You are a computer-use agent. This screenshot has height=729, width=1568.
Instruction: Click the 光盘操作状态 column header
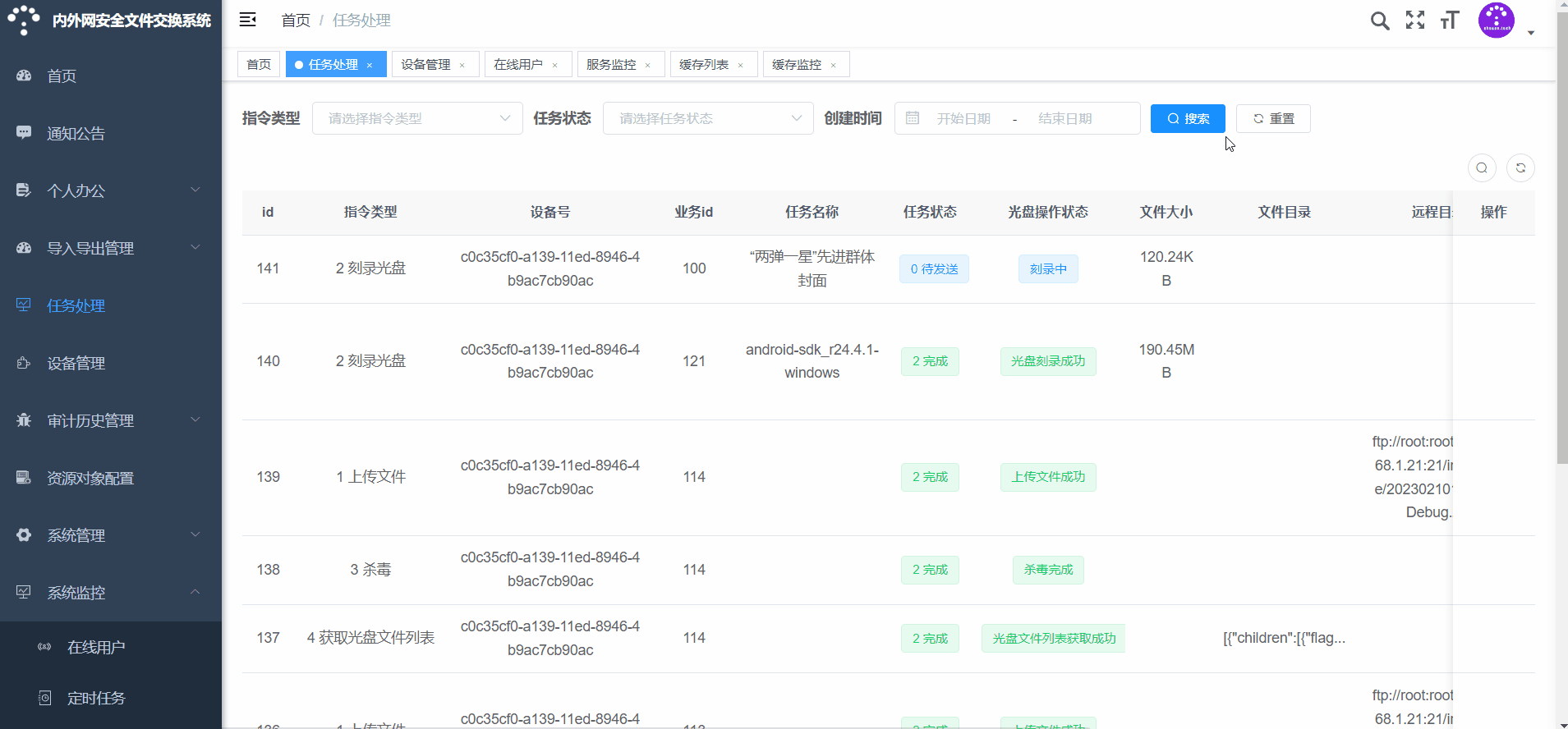pos(1048,212)
